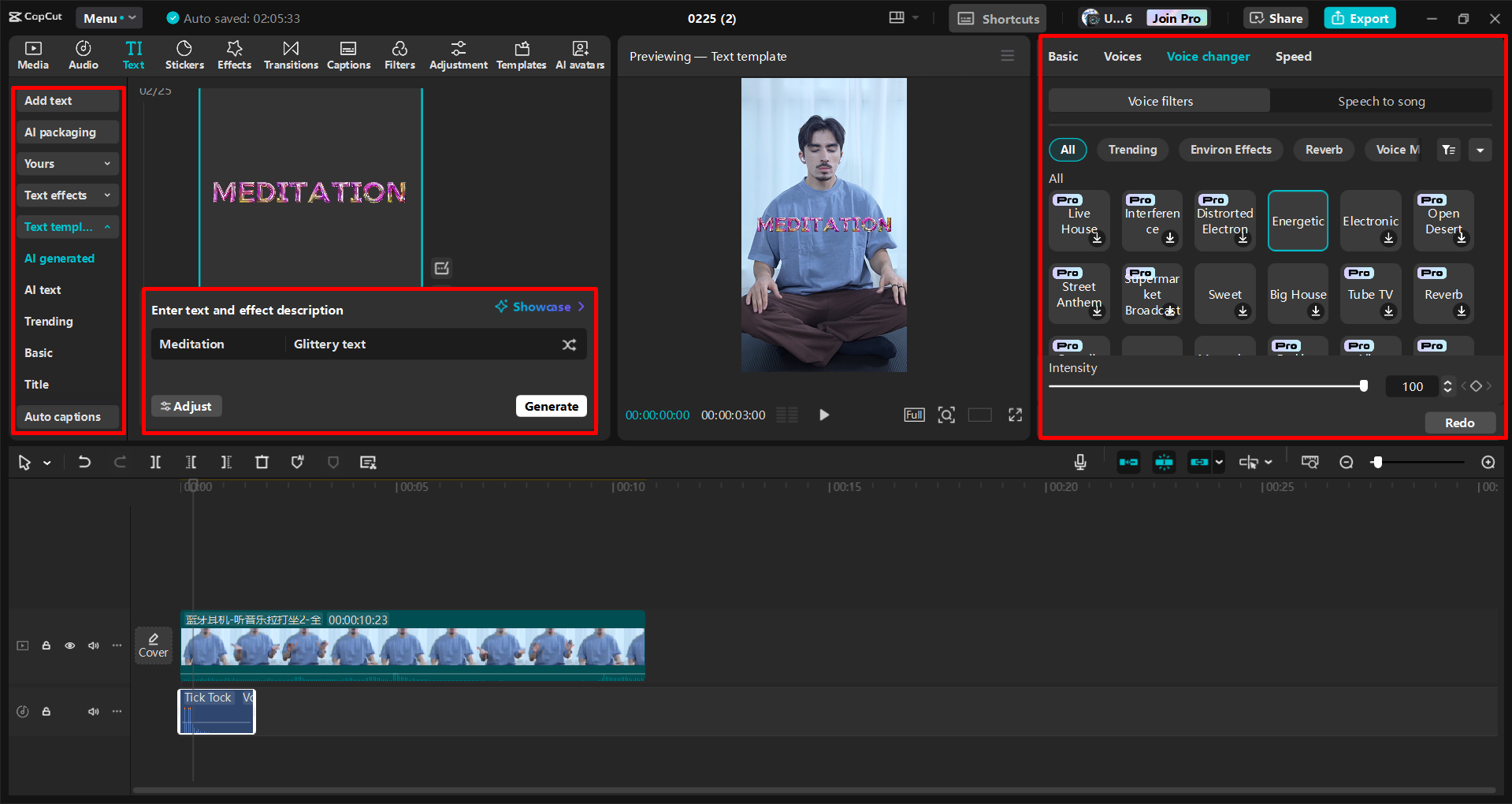Viewport: 1512px width, 804px height.
Task: Mute the video track
Action: tap(93, 645)
